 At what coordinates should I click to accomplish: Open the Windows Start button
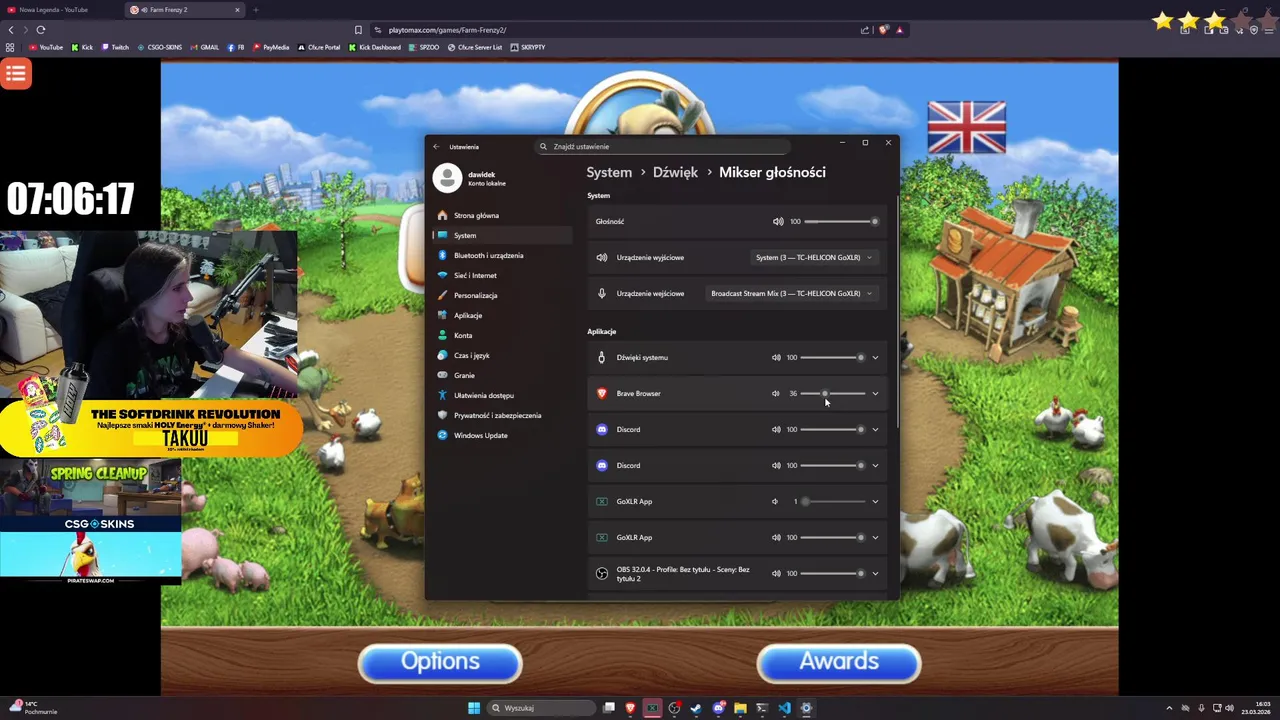[474, 708]
